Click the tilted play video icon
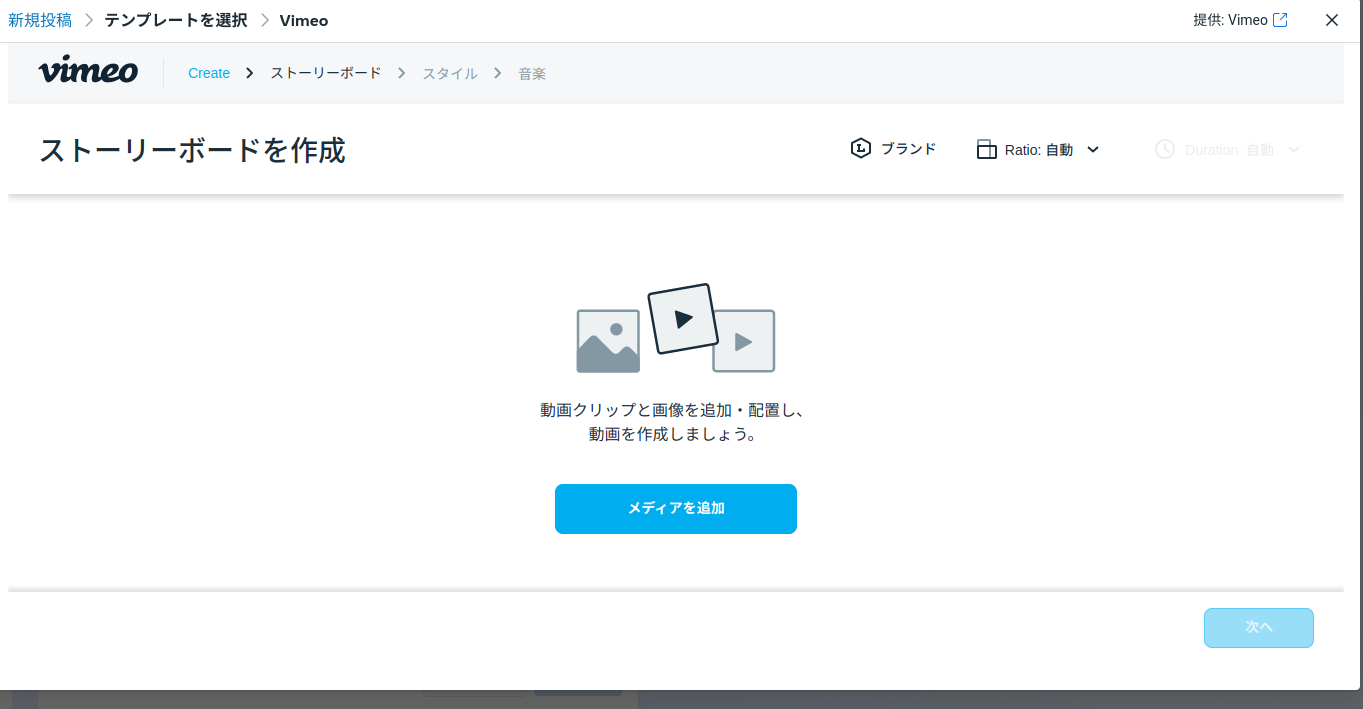 (684, 319)
